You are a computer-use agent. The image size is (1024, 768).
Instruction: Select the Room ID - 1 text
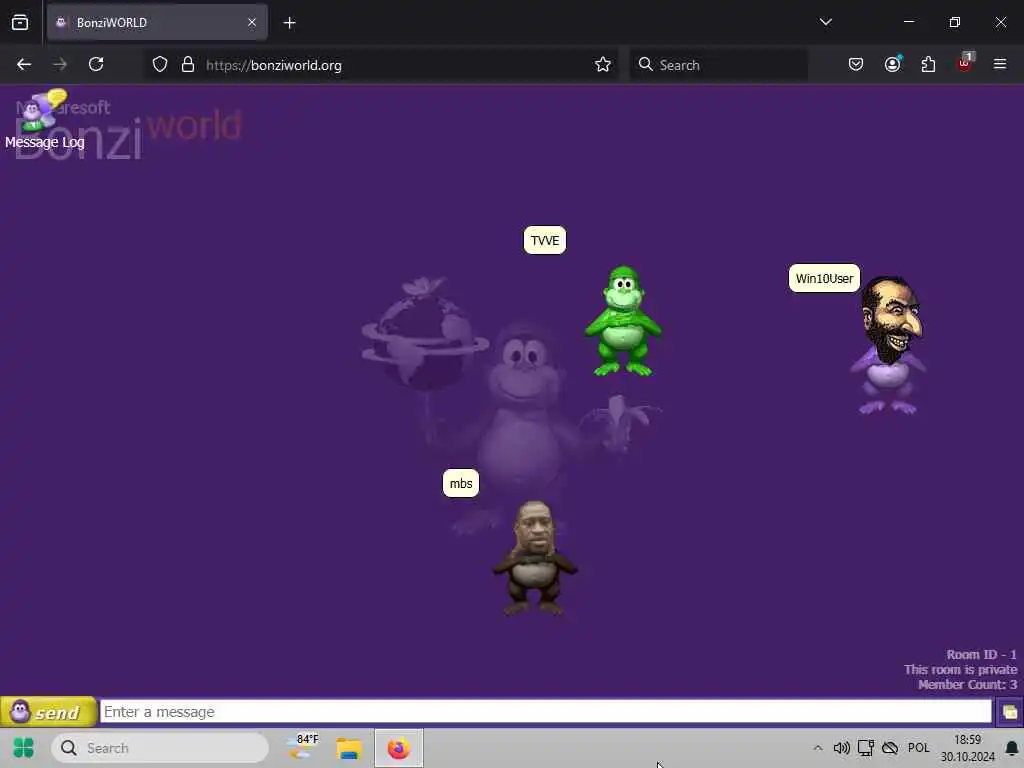[981, 654]
